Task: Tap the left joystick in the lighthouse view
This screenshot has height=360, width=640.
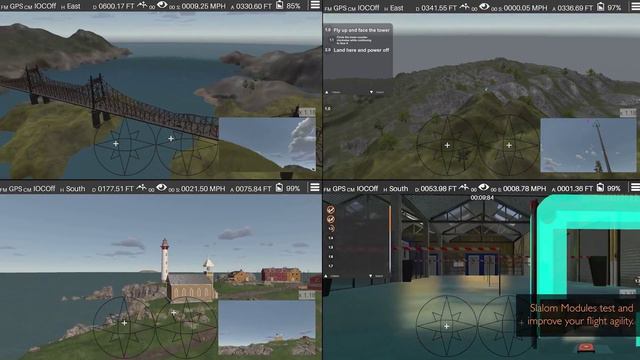Action: (x=124, y=327)
